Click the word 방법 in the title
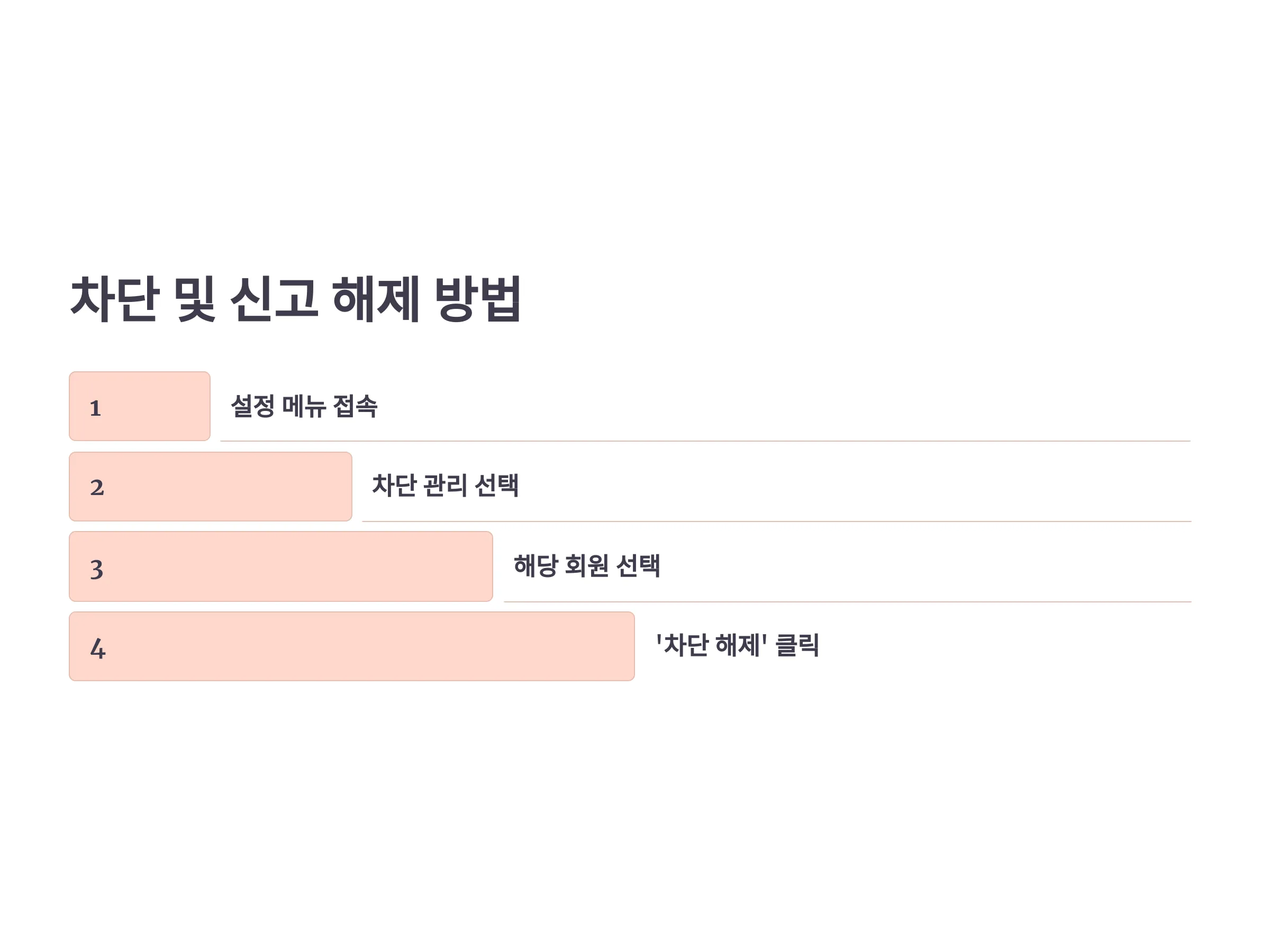This screenshot has width=1270, height=952. (x=478, y=299)
